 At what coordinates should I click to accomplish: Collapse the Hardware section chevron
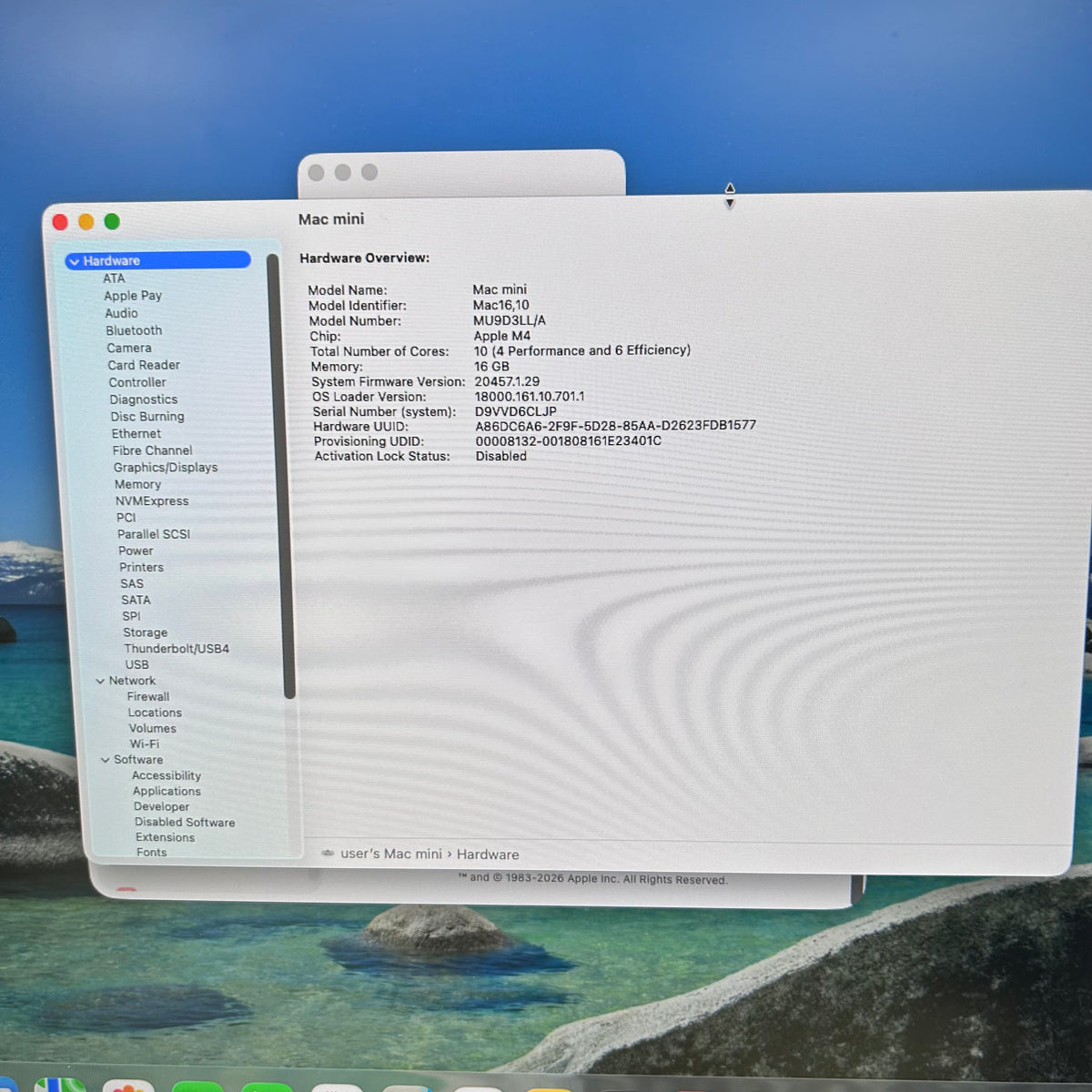[x=74, y=261]
